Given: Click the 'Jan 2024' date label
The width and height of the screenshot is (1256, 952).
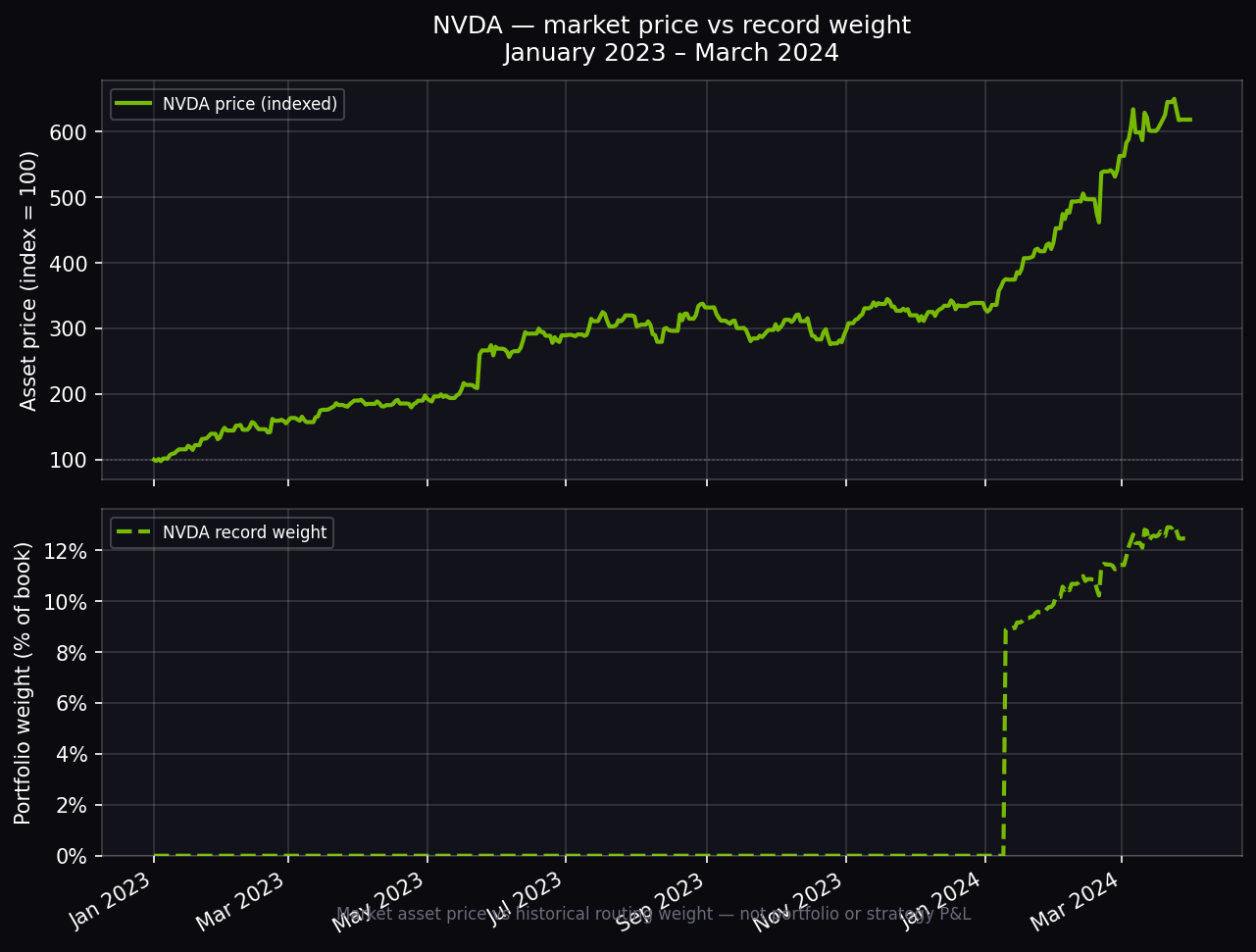Looking at the screenshot, I should [x=943, y=901].
